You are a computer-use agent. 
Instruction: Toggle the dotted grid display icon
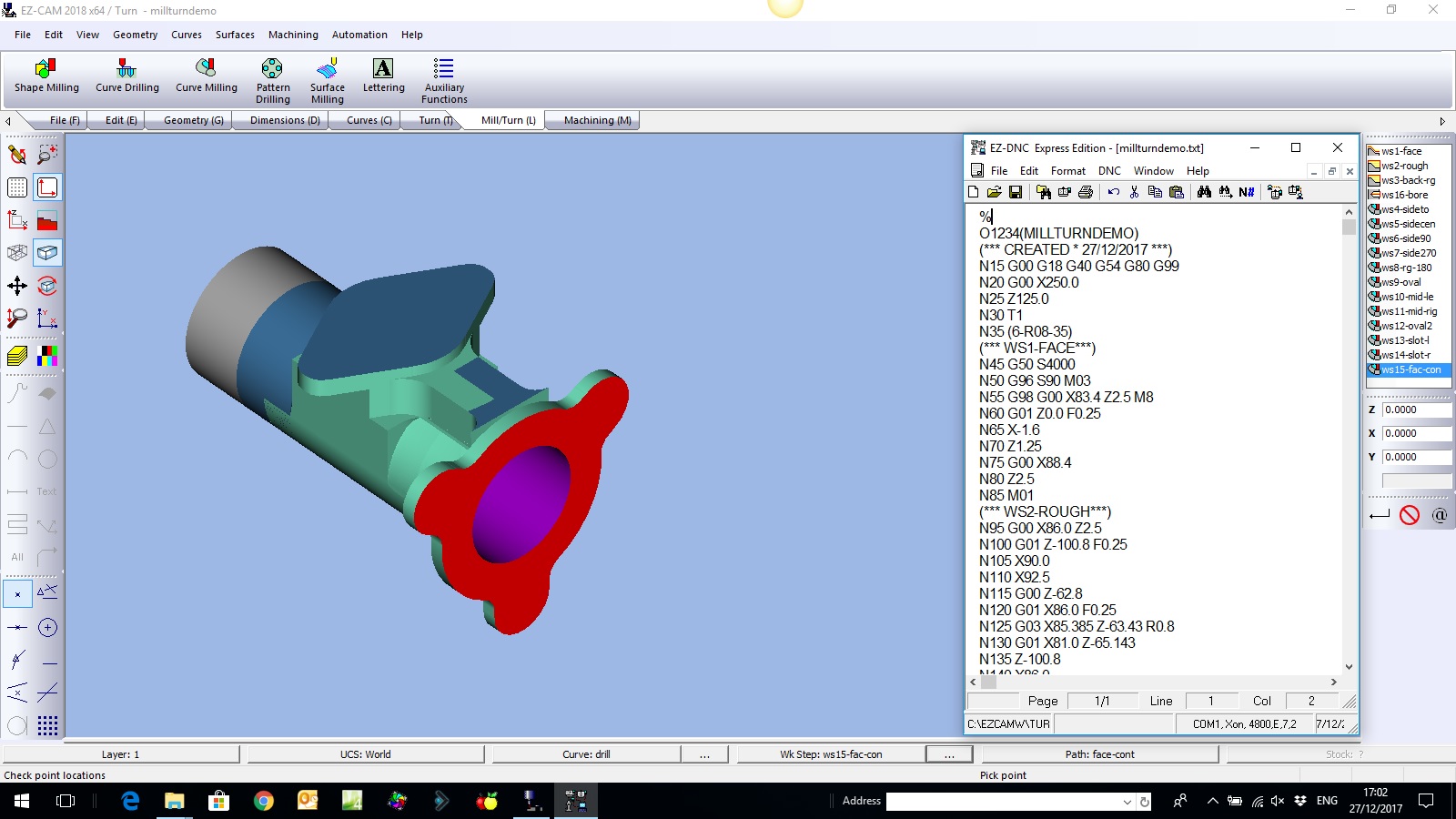pos(17,187)
